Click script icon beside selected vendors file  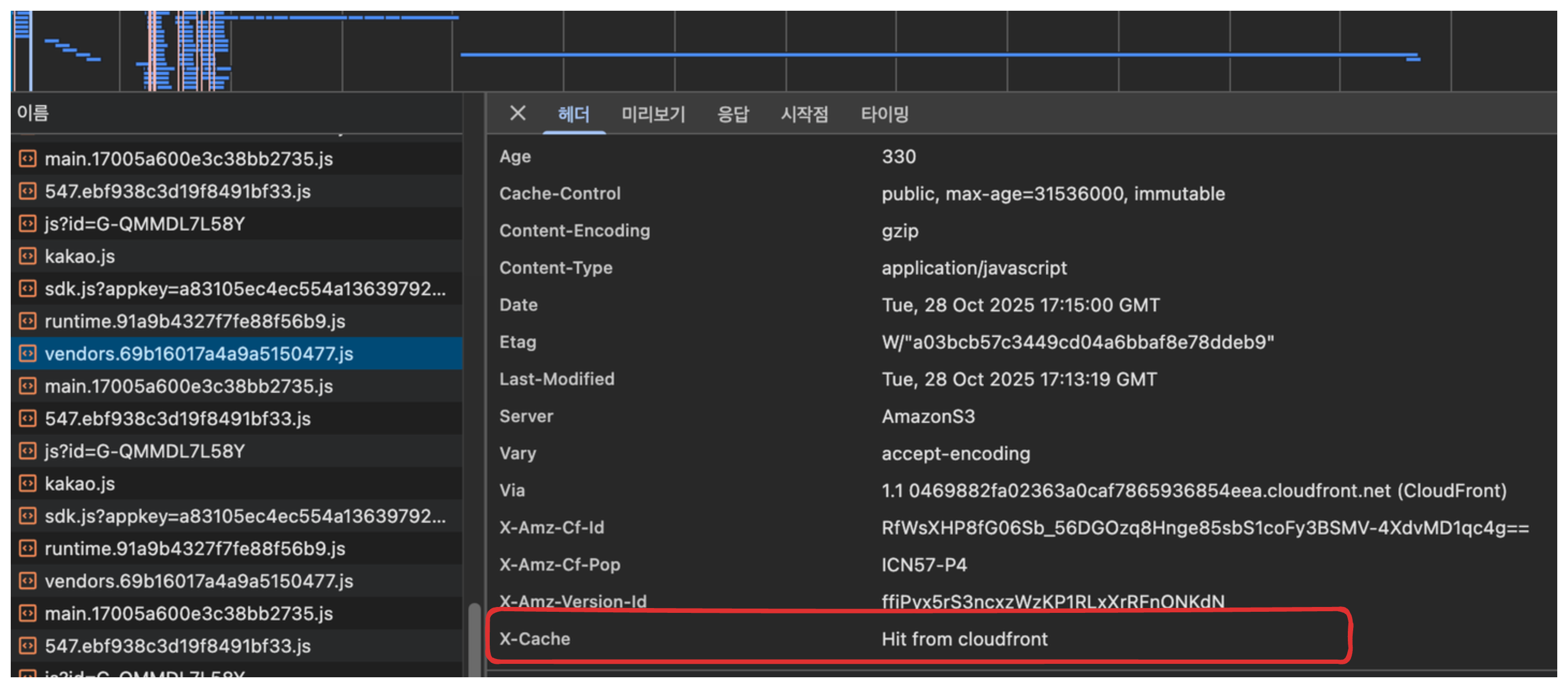point(27,354)
